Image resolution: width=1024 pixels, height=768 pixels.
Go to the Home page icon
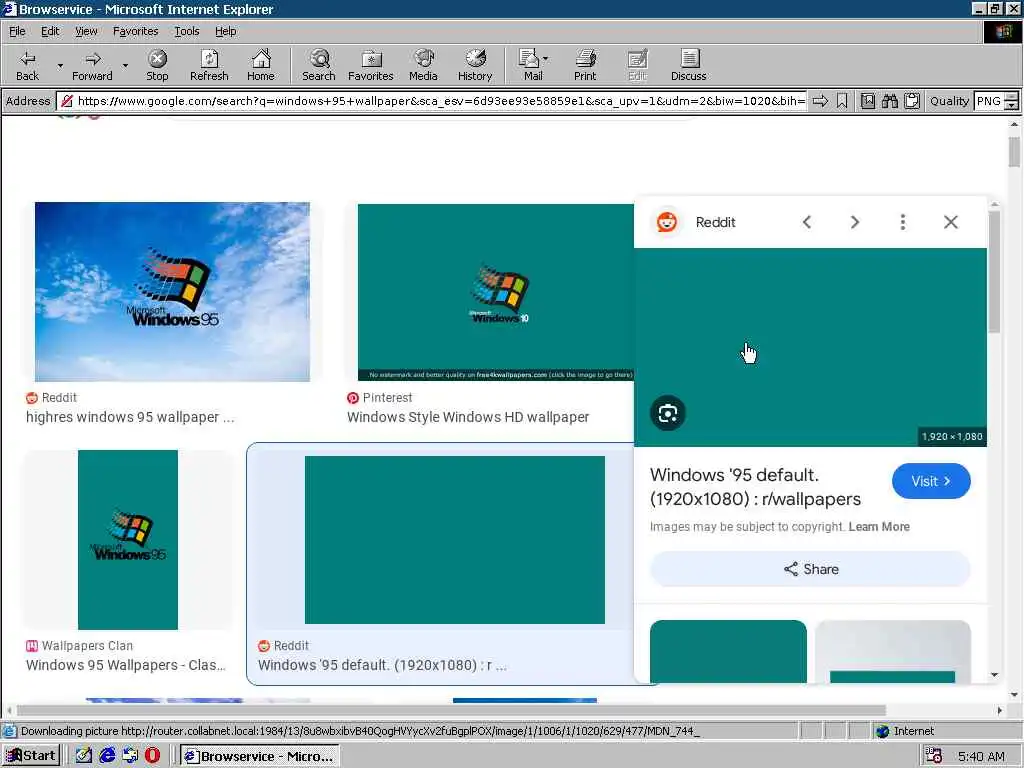pos(261,65)
